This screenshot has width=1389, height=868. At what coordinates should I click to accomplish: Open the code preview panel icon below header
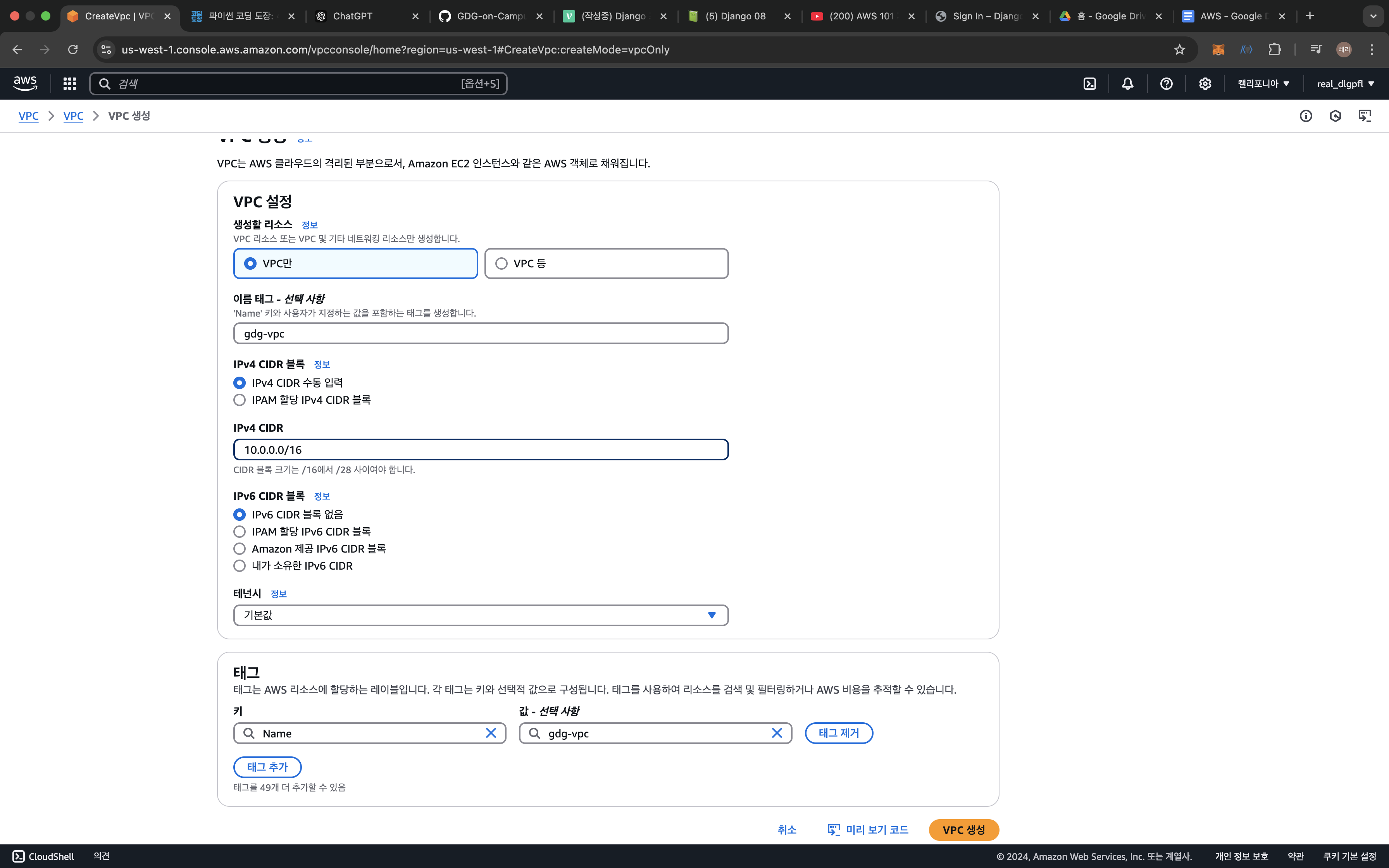point(1365,116)
